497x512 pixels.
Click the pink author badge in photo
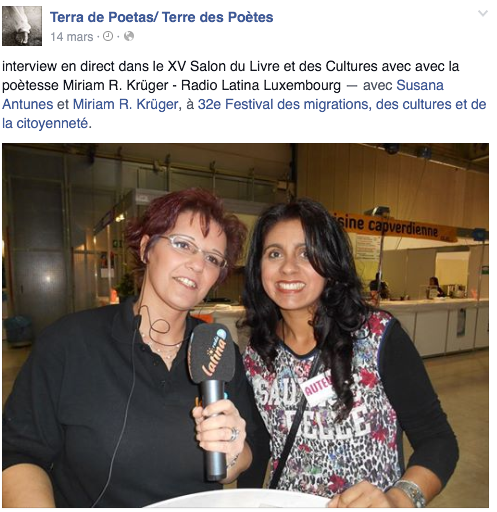(317, 387)
